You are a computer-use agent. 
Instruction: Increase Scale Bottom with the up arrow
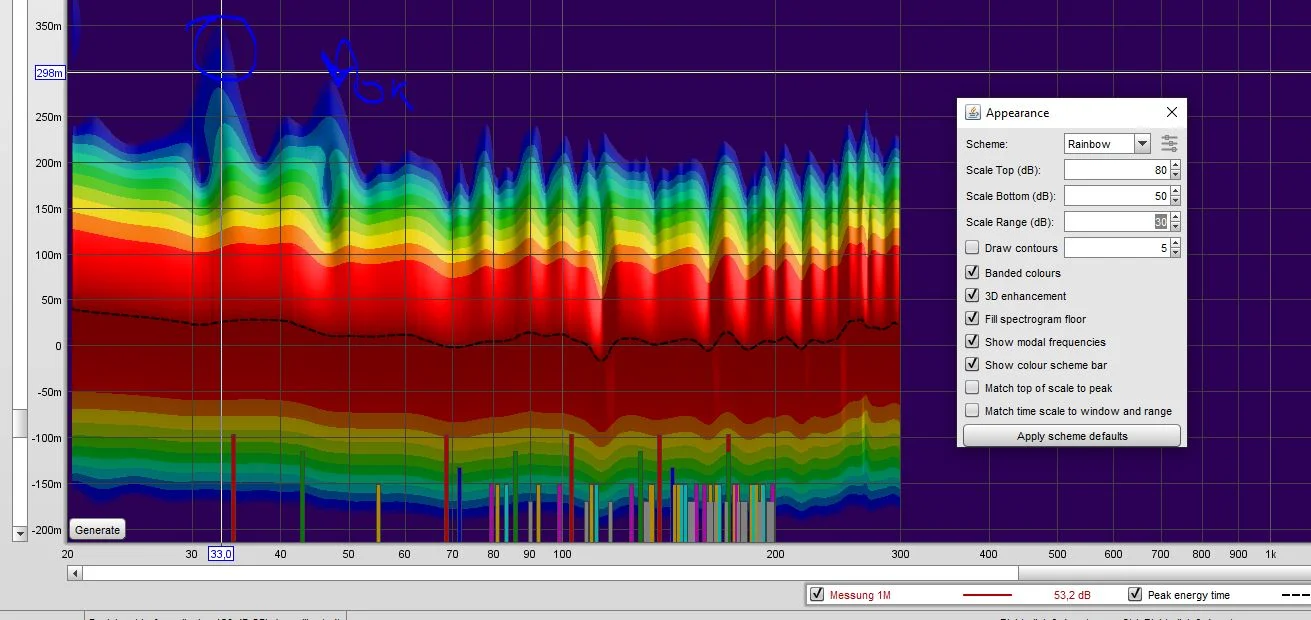click(1175, 191)
